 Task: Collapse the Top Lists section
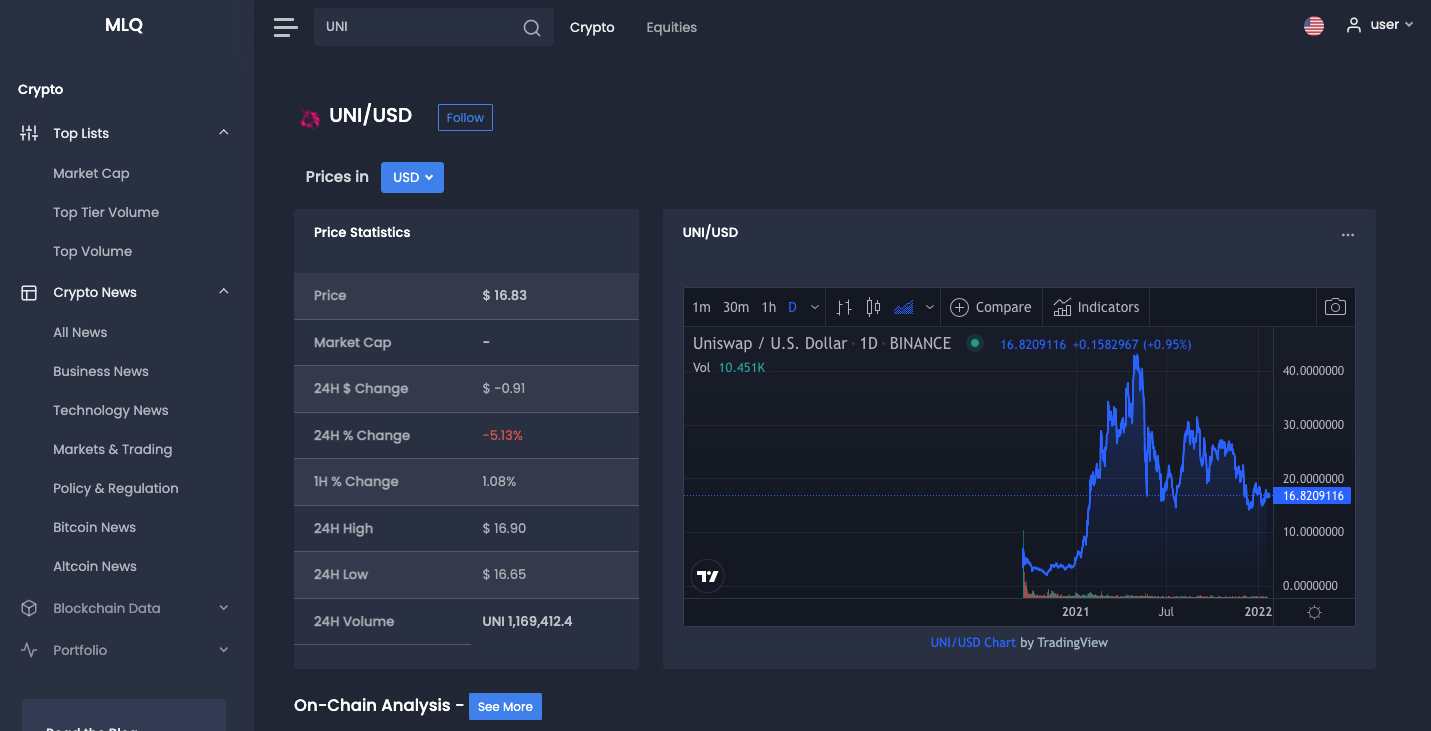(224, 132)
